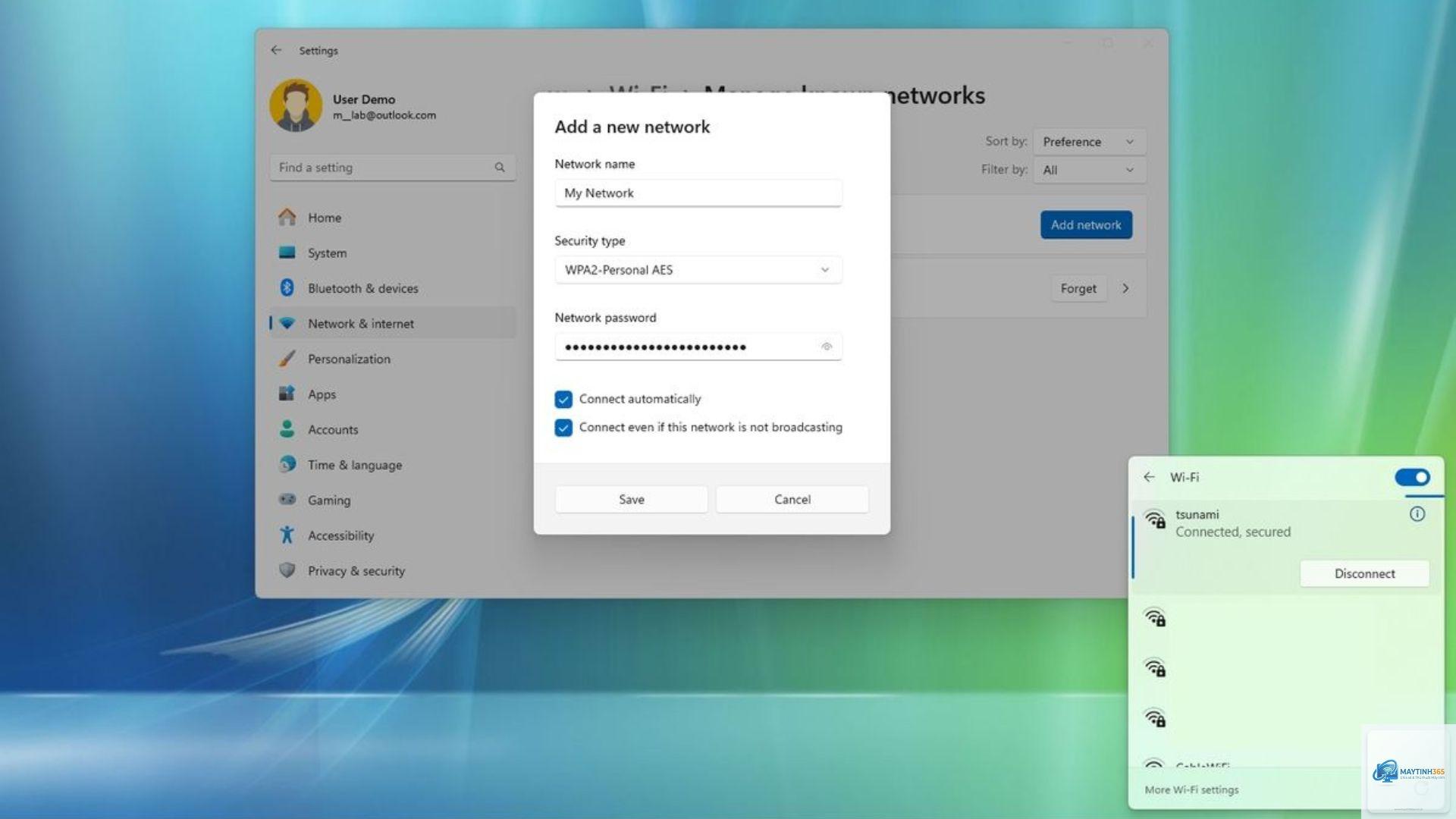Open the Security type dropdown
The width and height of the screenshot is (1456, 819).
(698, 270)
